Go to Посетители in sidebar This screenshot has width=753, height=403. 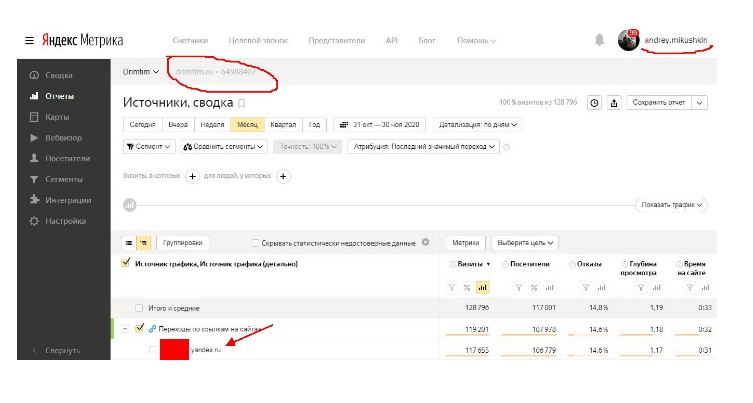[60, 159]
